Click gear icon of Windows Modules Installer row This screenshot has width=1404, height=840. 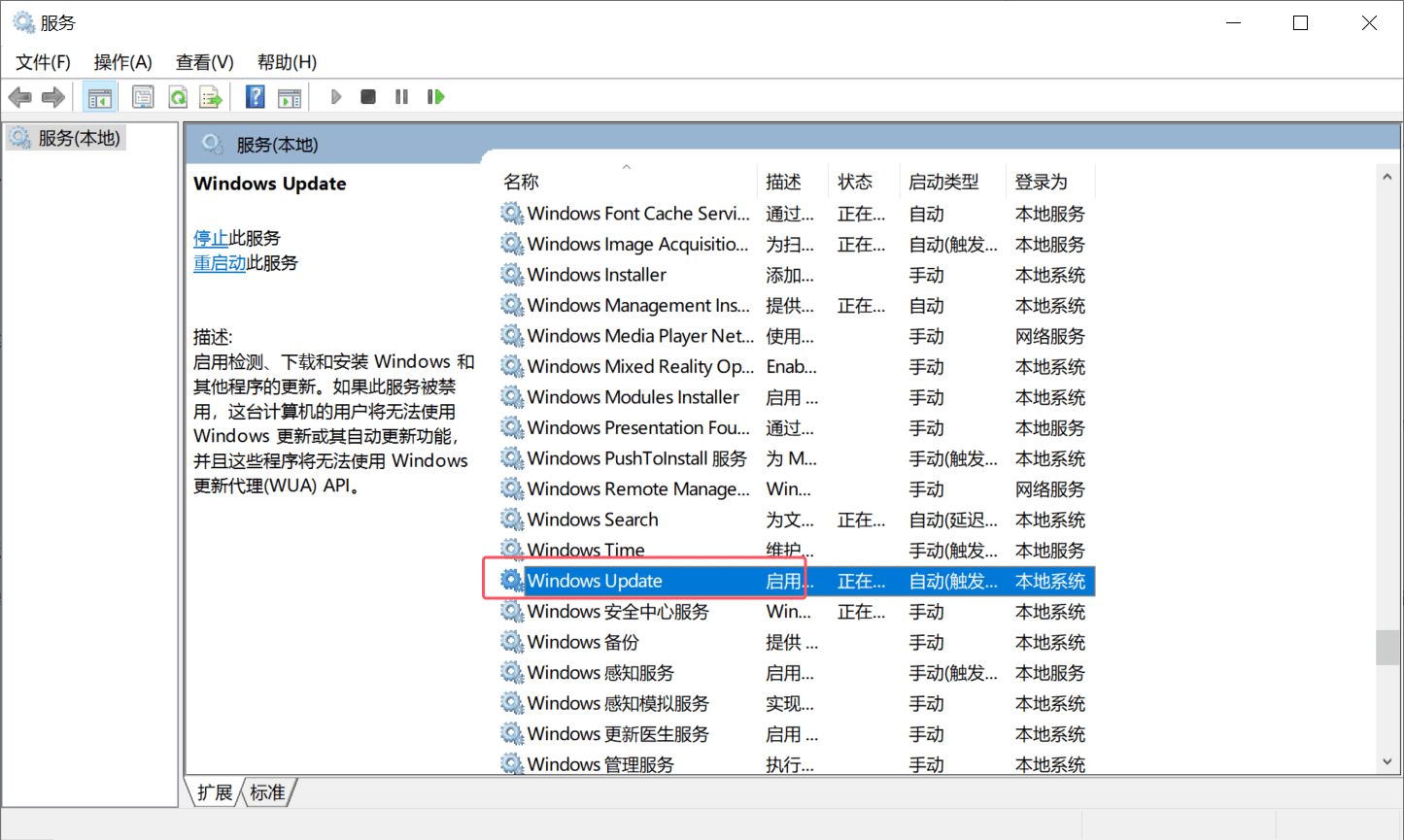coord(512,397)
